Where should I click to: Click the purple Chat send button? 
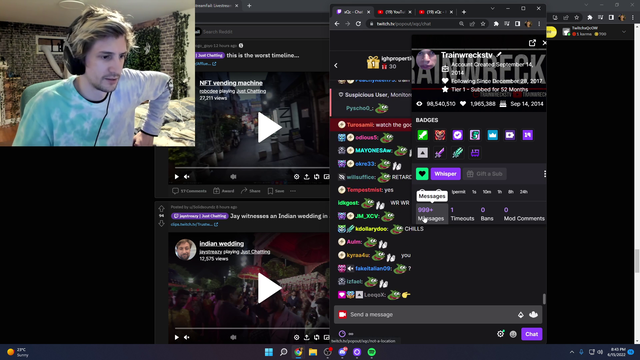pos(531,334)
